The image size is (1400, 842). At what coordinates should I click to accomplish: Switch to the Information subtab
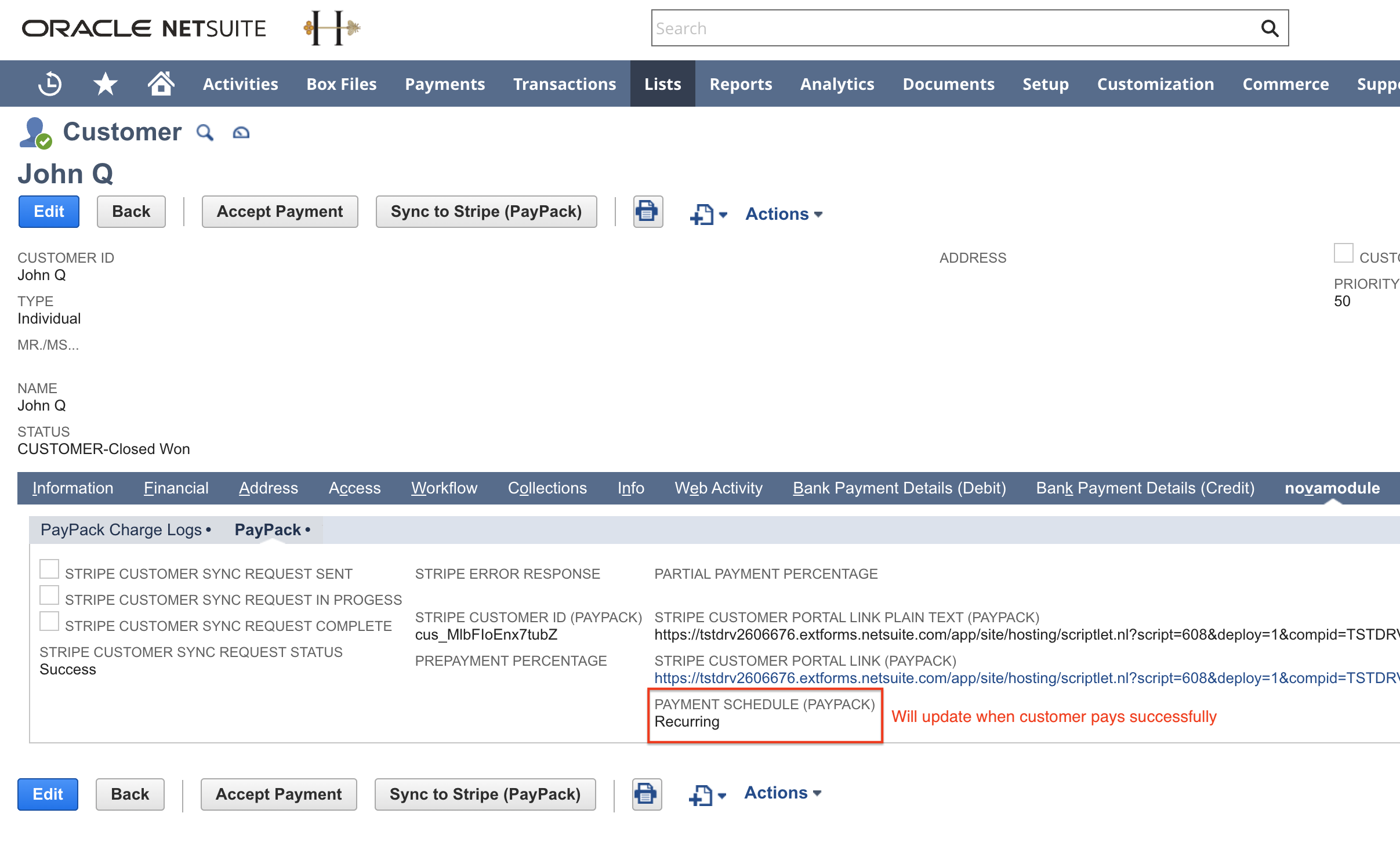tap(72, 488)
